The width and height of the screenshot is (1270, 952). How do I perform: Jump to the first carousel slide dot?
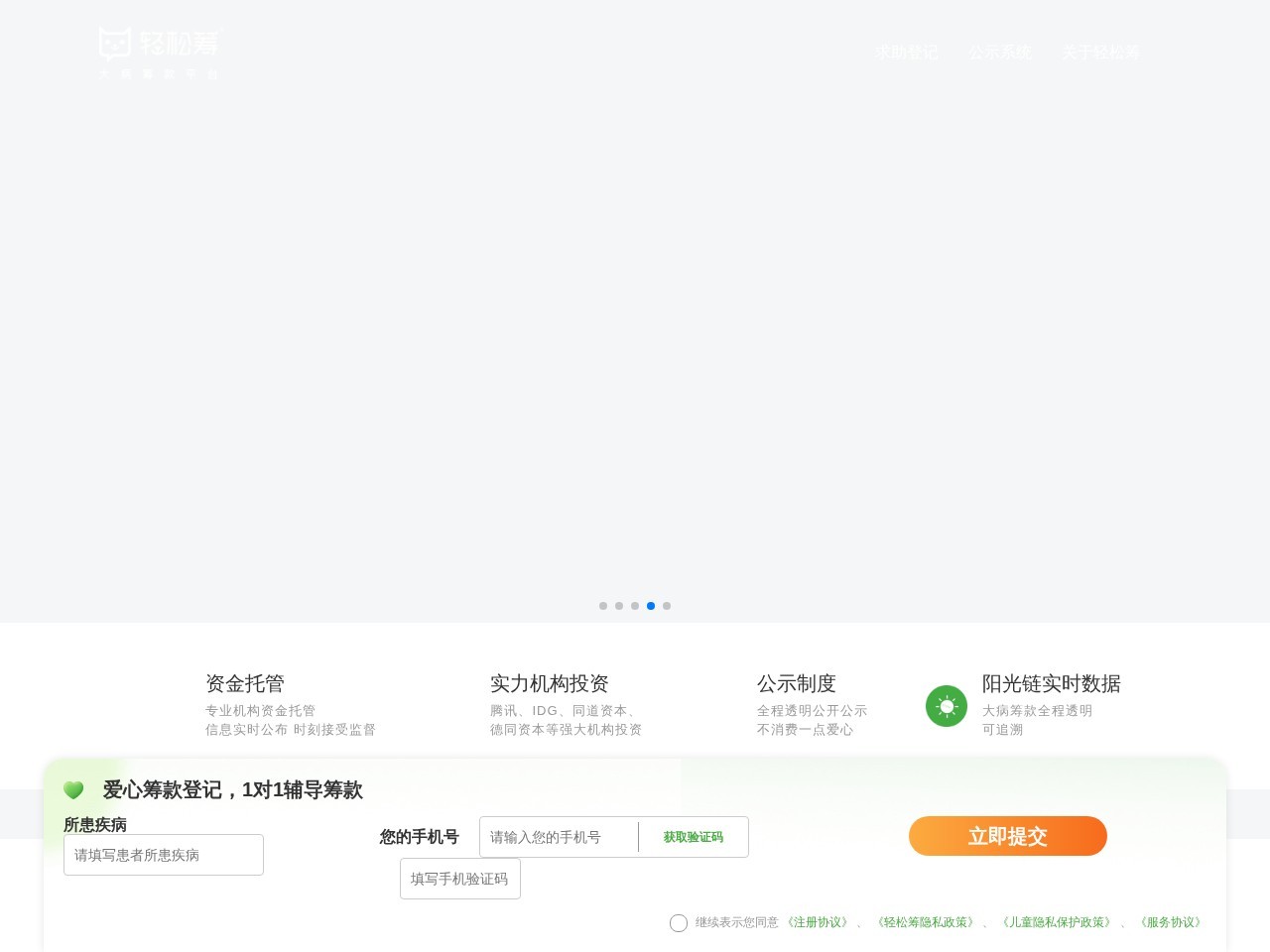[x=603, y=606]
